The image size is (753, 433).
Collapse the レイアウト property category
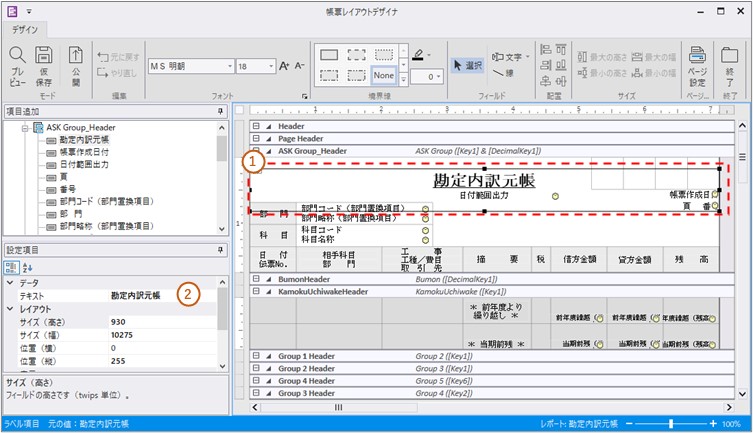click(12, 309)
